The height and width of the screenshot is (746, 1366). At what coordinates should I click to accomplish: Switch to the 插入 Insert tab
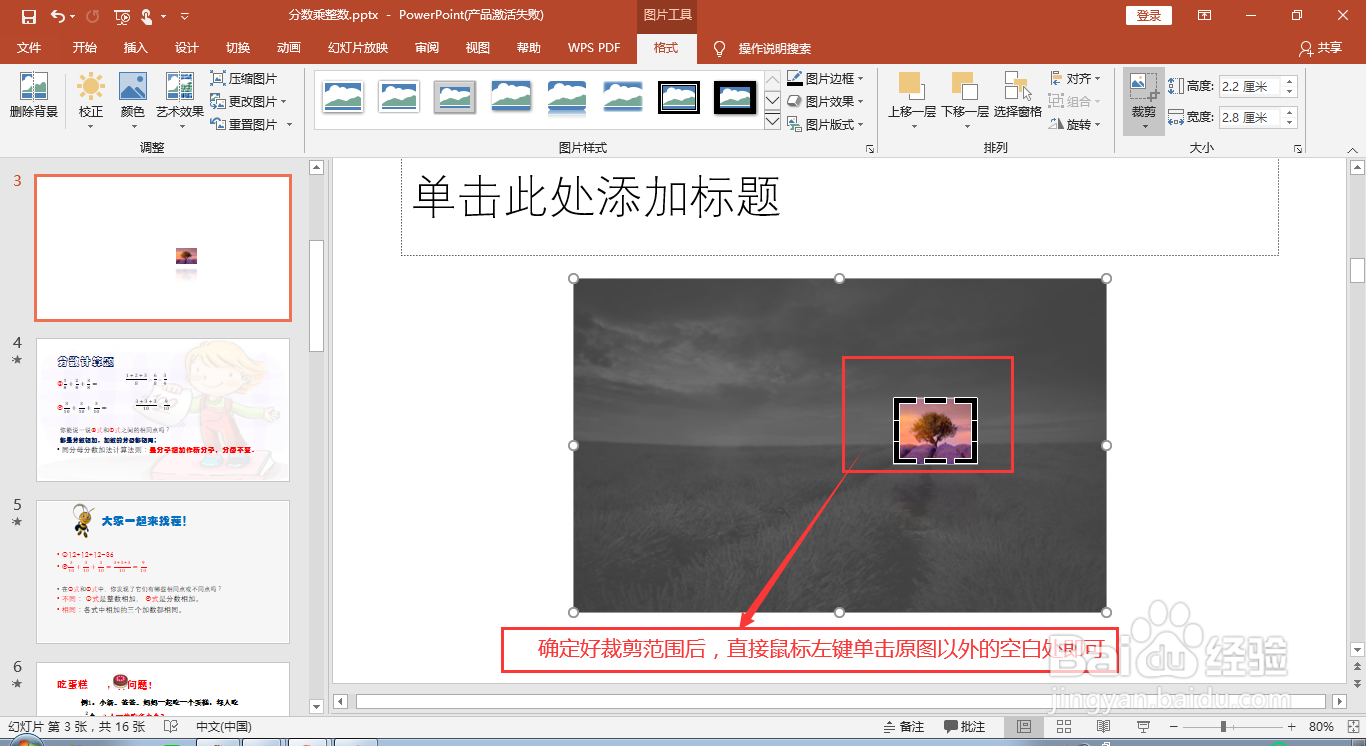pos(136,48)
